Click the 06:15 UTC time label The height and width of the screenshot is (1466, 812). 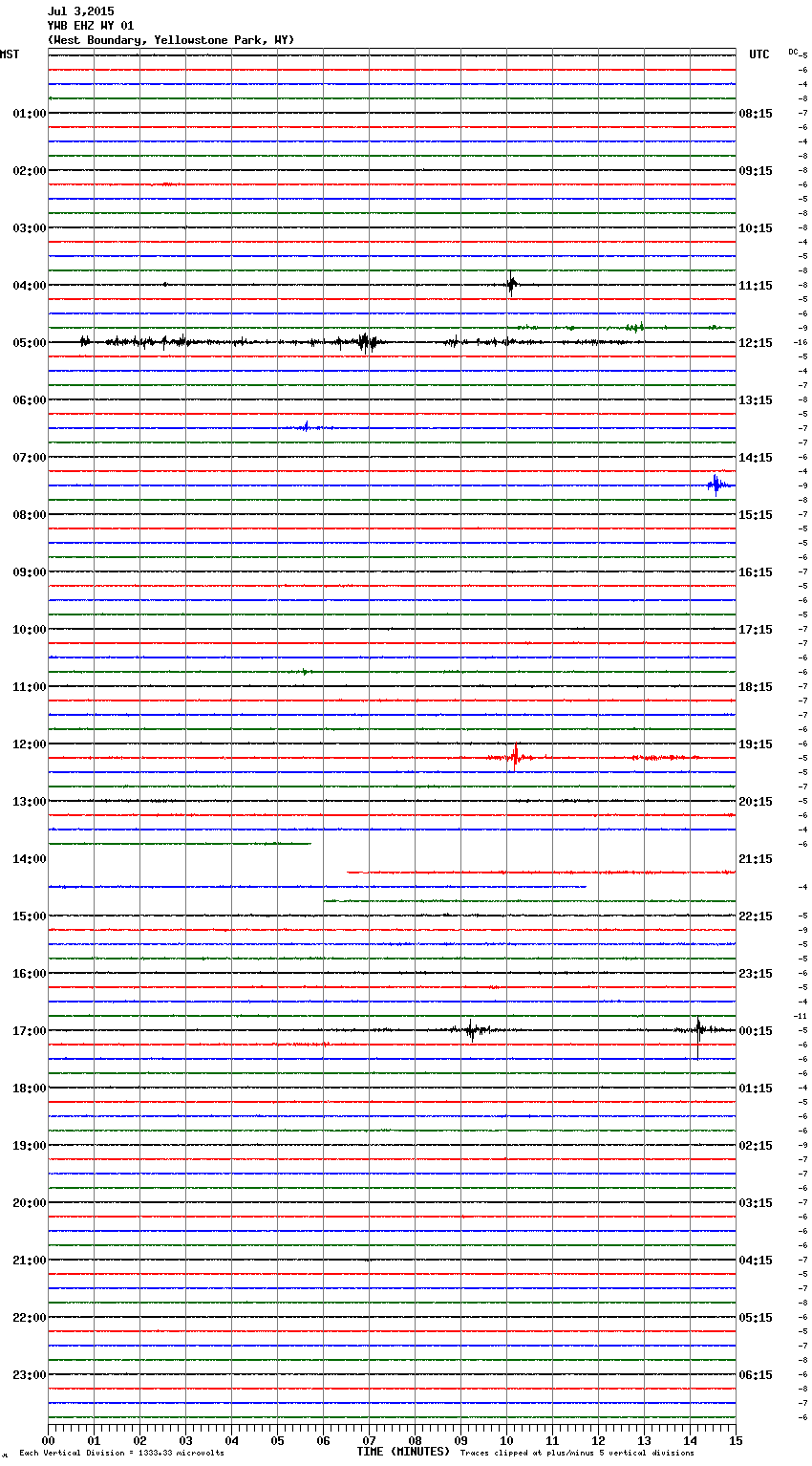(x=756, y=1375)
